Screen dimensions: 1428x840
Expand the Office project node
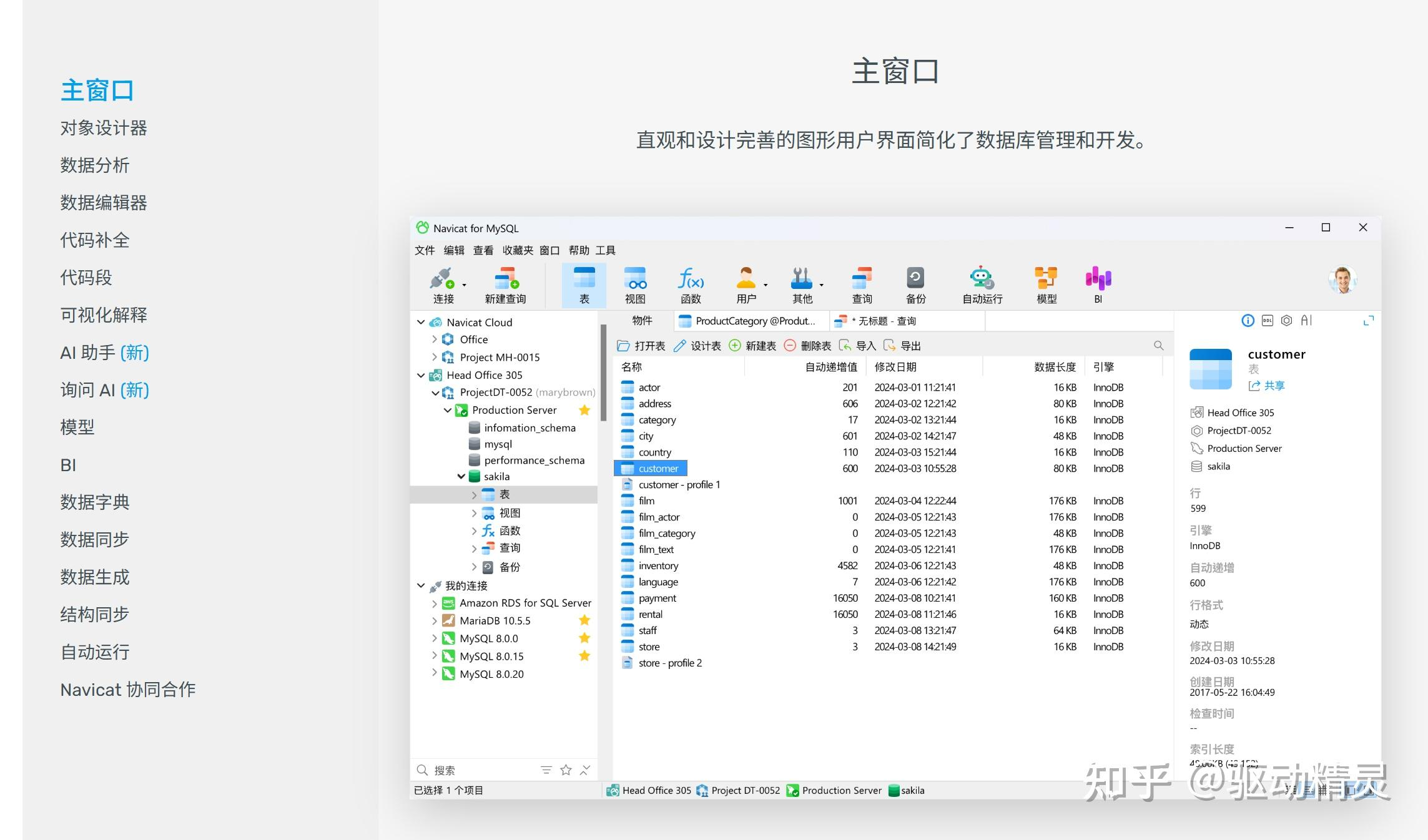coord(435,339)
